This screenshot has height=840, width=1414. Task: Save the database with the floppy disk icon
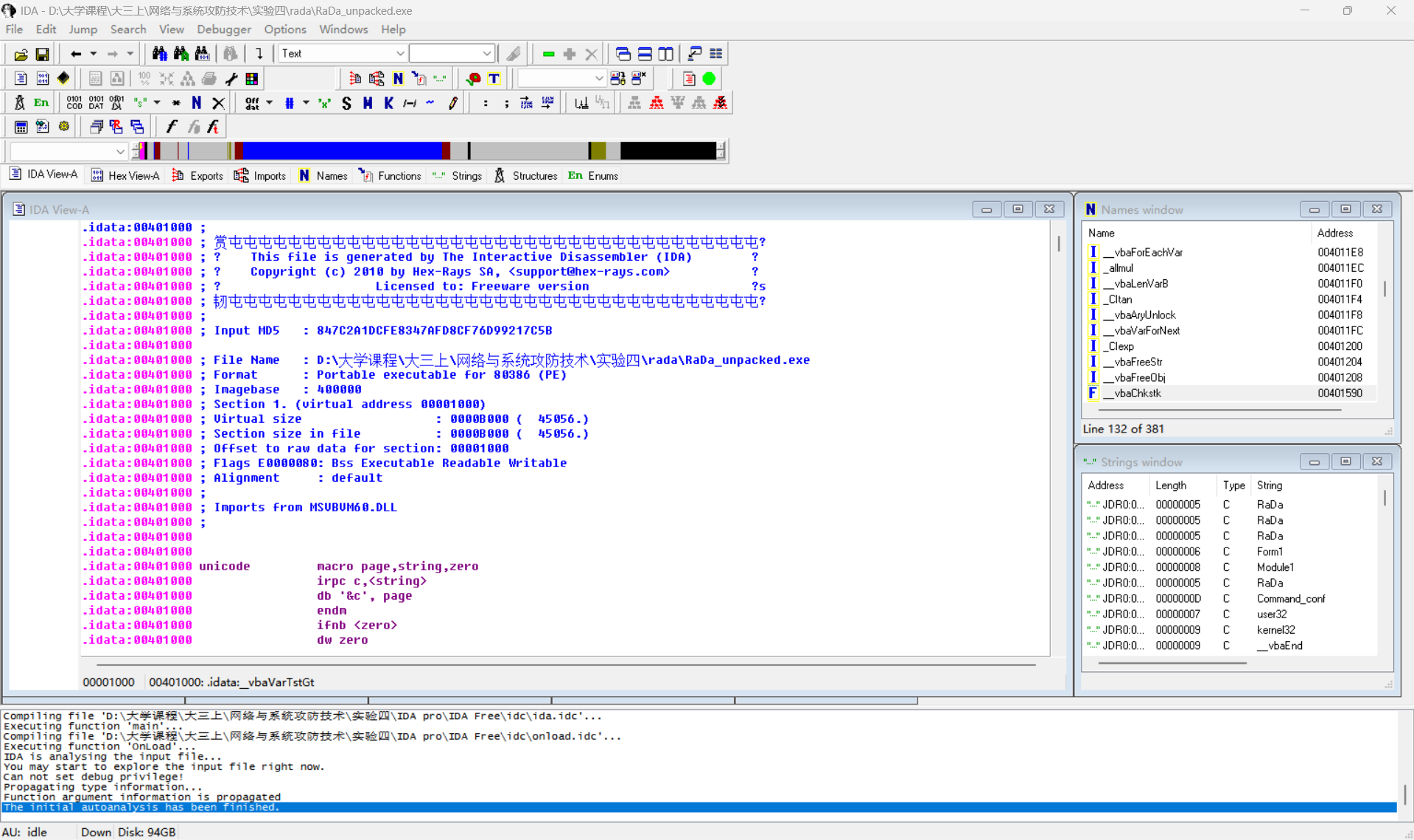click(42, 54)
